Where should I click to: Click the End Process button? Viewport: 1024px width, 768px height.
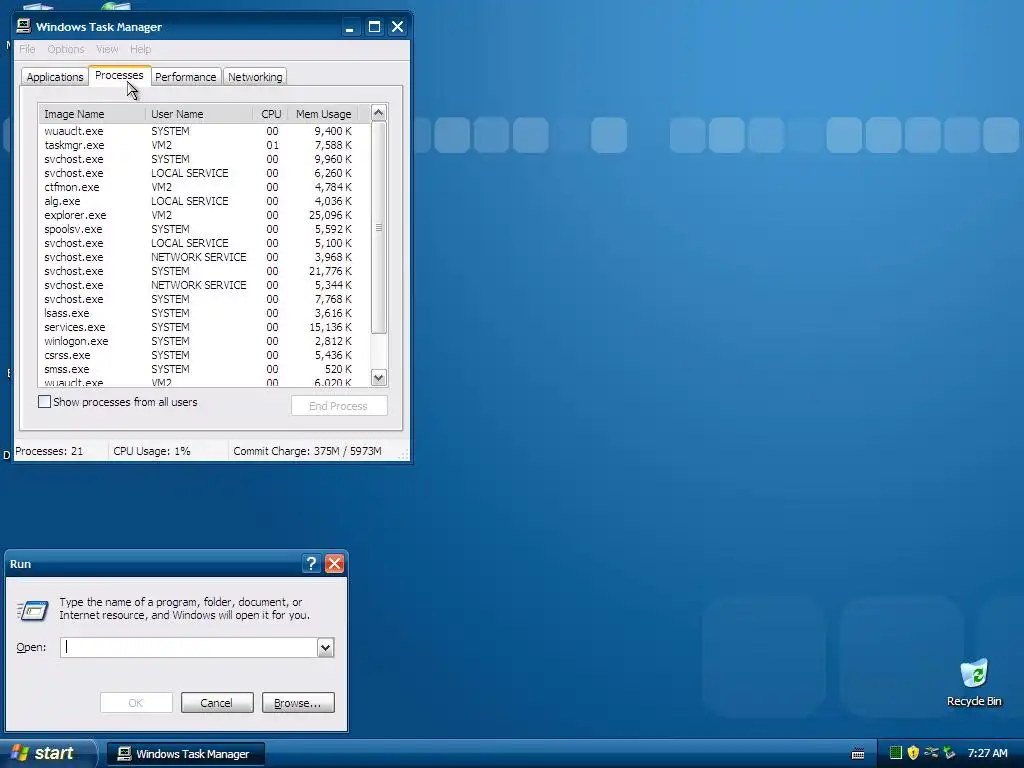coord(339,406)
